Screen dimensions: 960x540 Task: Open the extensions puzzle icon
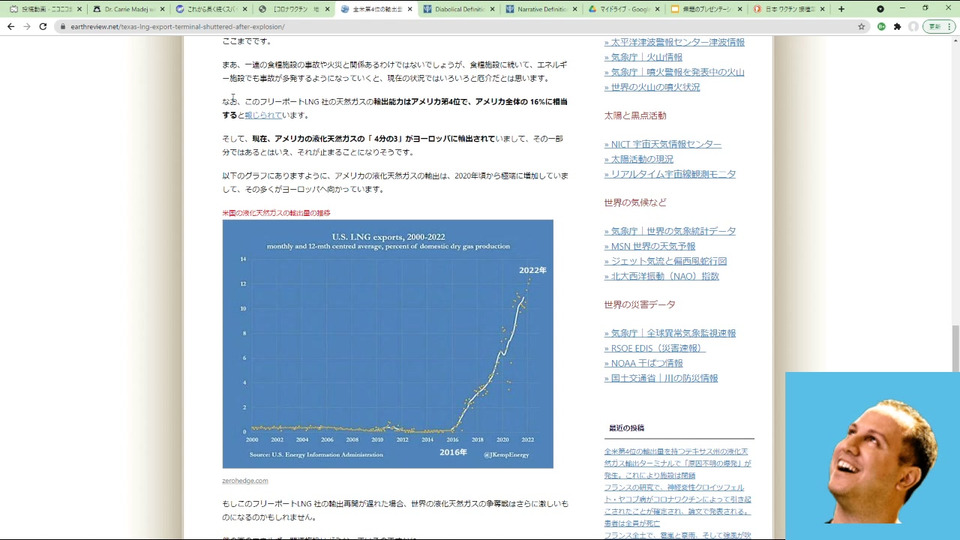point(898,26)
